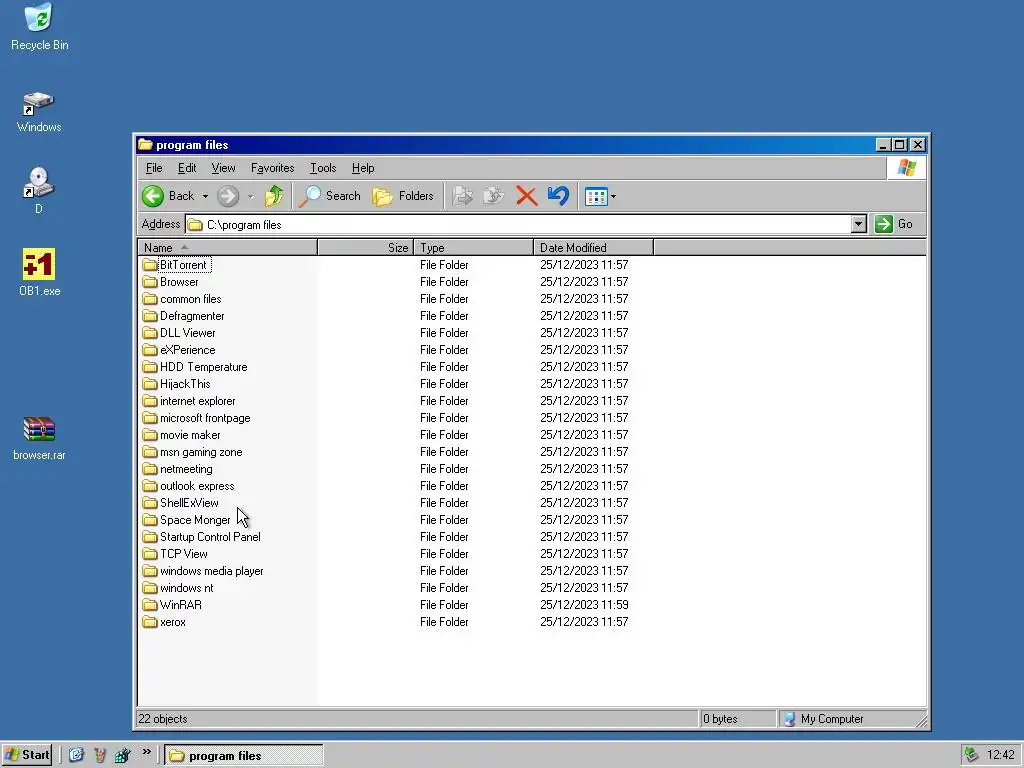This screenshot has height=768, width=1024.
Task: Open the File menu
Action: [x=154, y=168]
